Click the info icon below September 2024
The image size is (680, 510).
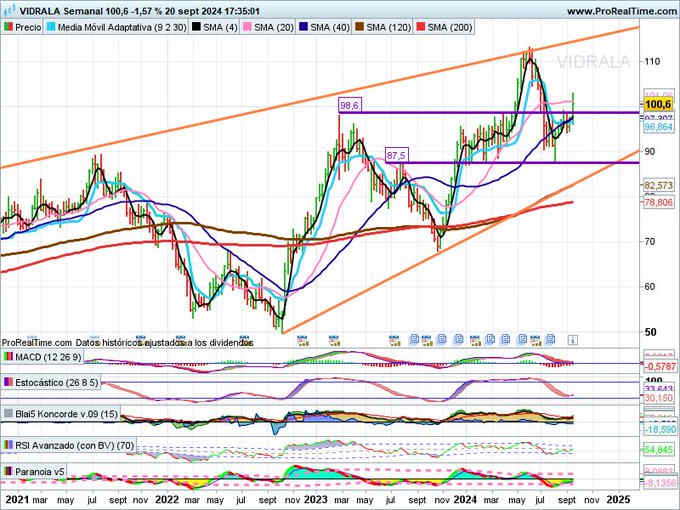tap(572, 340)
